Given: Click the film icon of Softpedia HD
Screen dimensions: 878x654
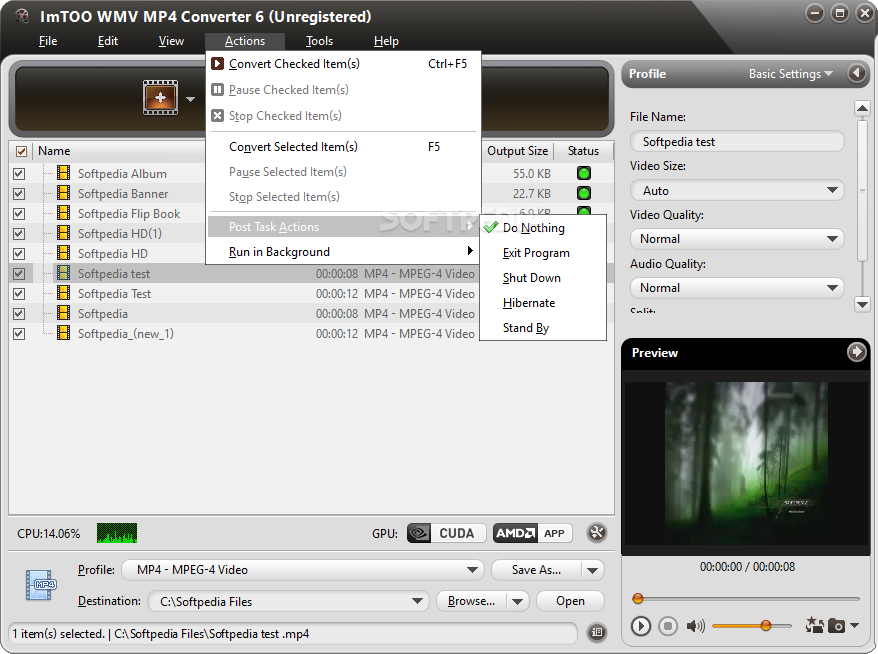Looking at the screenshot, I should click(64, 253).
